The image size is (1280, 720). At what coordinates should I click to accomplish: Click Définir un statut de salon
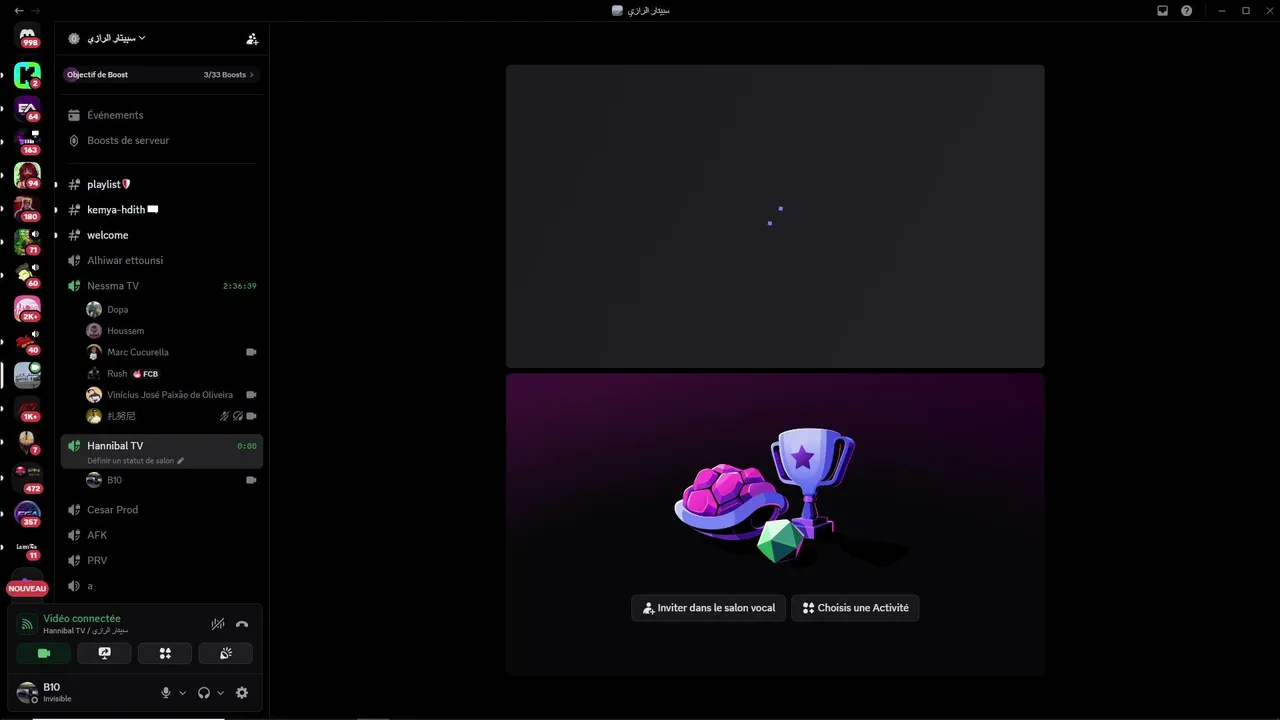pos(131,461)
